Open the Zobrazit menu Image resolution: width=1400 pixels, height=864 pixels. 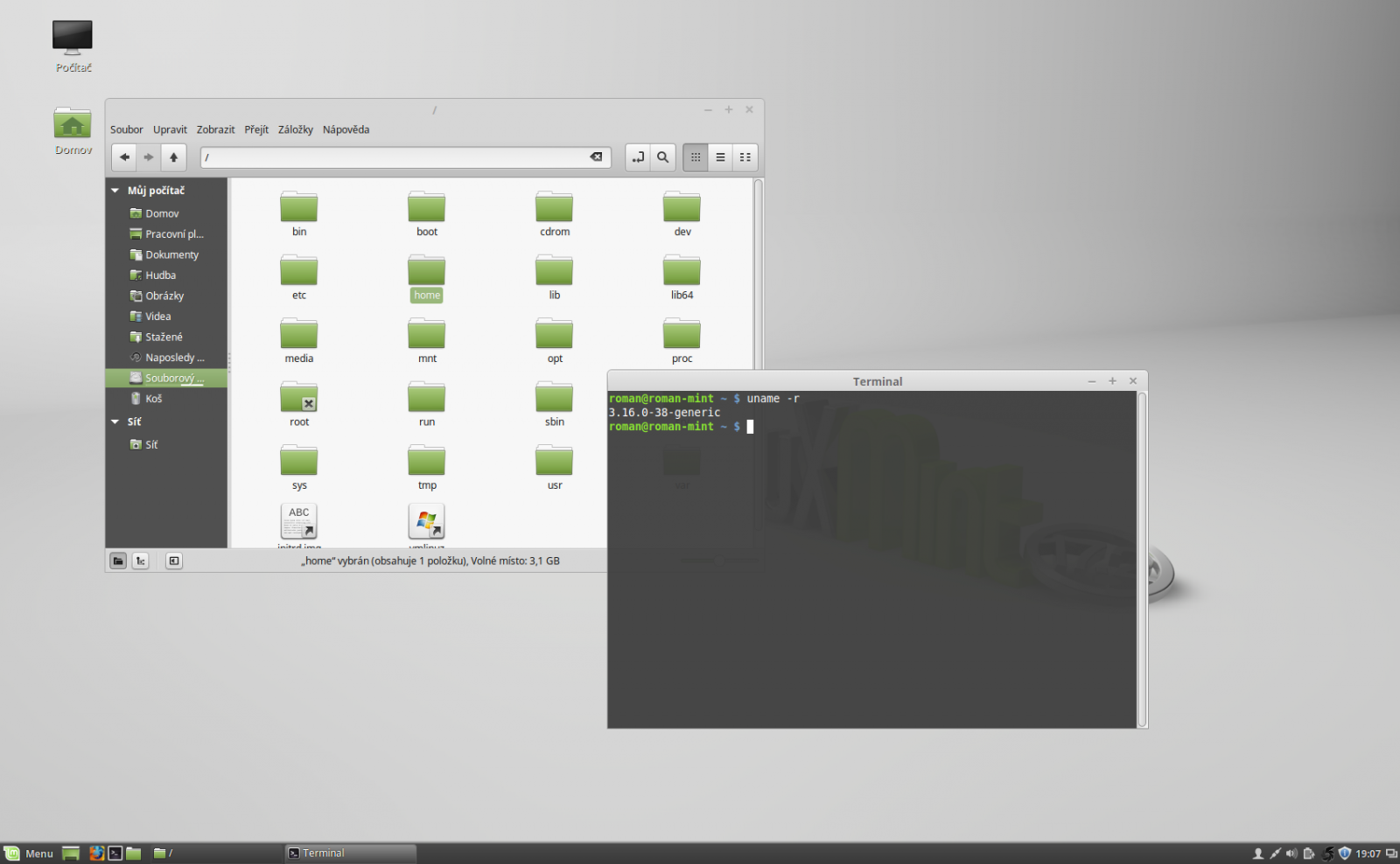[215, 129]
